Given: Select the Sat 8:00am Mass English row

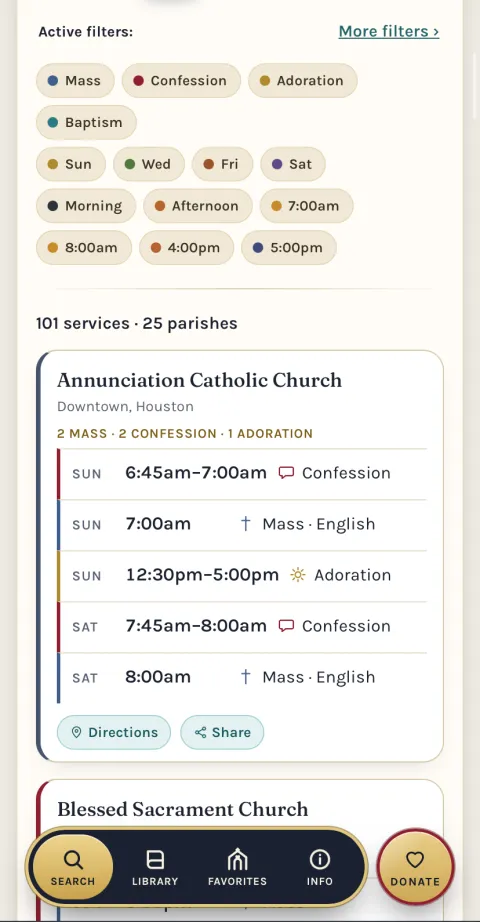Looking at the screenshot, I should [x=242, y=677].
